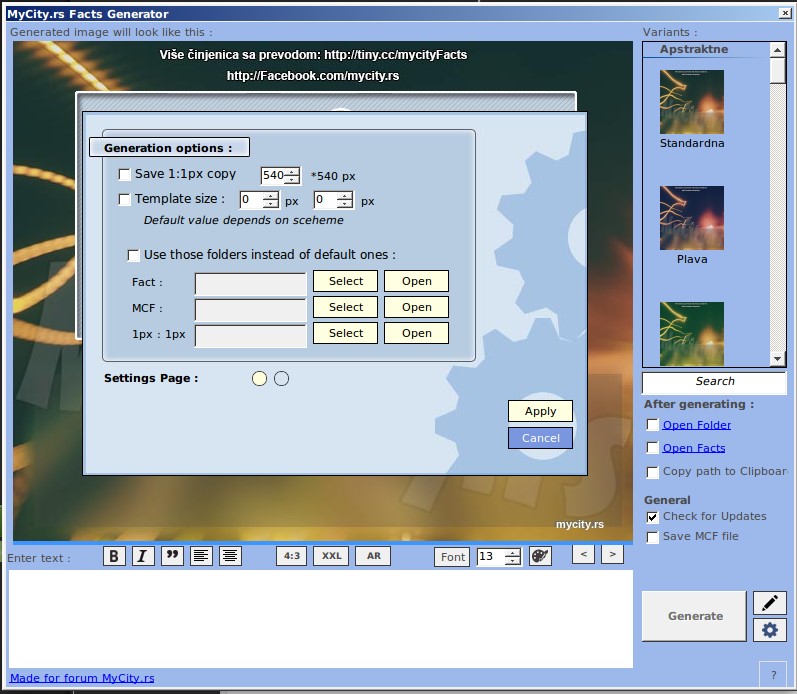Screen dimensions: 797x694
Task: Click the variants scrollbar thumb
Action: (778, 71)
